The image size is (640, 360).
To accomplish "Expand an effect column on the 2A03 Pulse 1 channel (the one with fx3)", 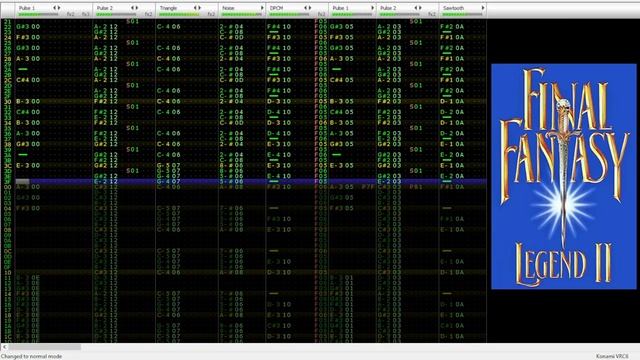I will (x=59, y=8).
